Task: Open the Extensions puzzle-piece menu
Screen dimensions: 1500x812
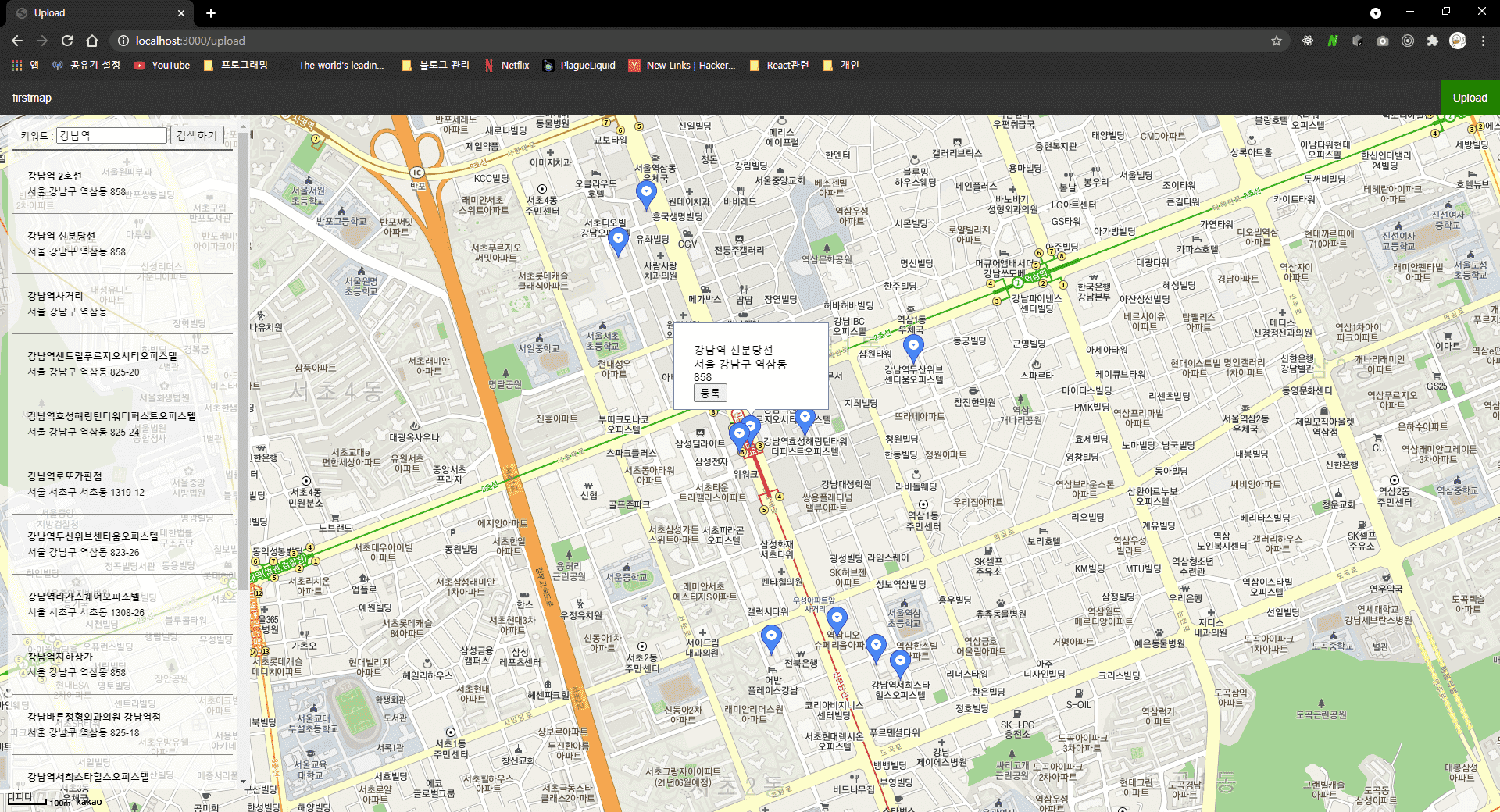Action: (1432, 41)
